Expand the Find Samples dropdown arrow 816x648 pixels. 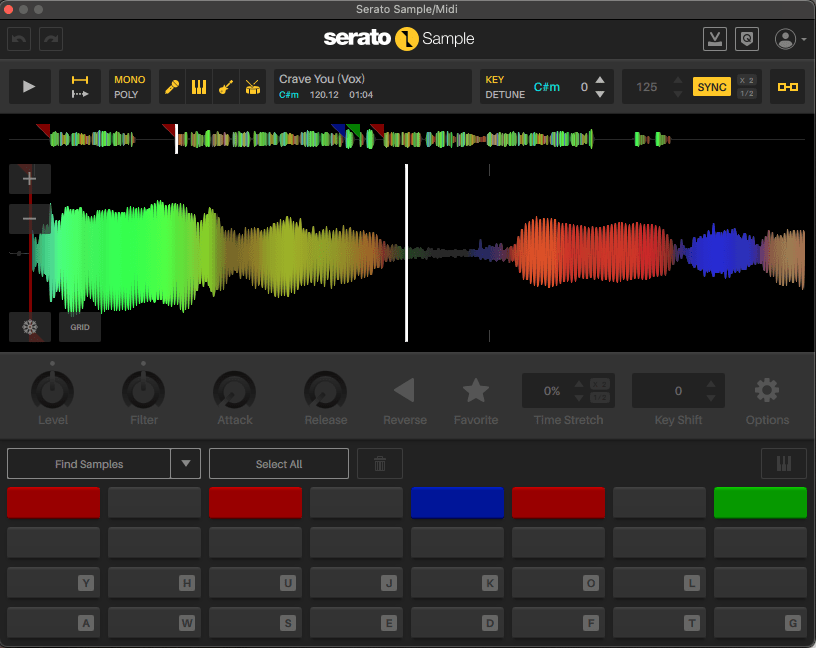pyautogui.click(x=185, y=464)
